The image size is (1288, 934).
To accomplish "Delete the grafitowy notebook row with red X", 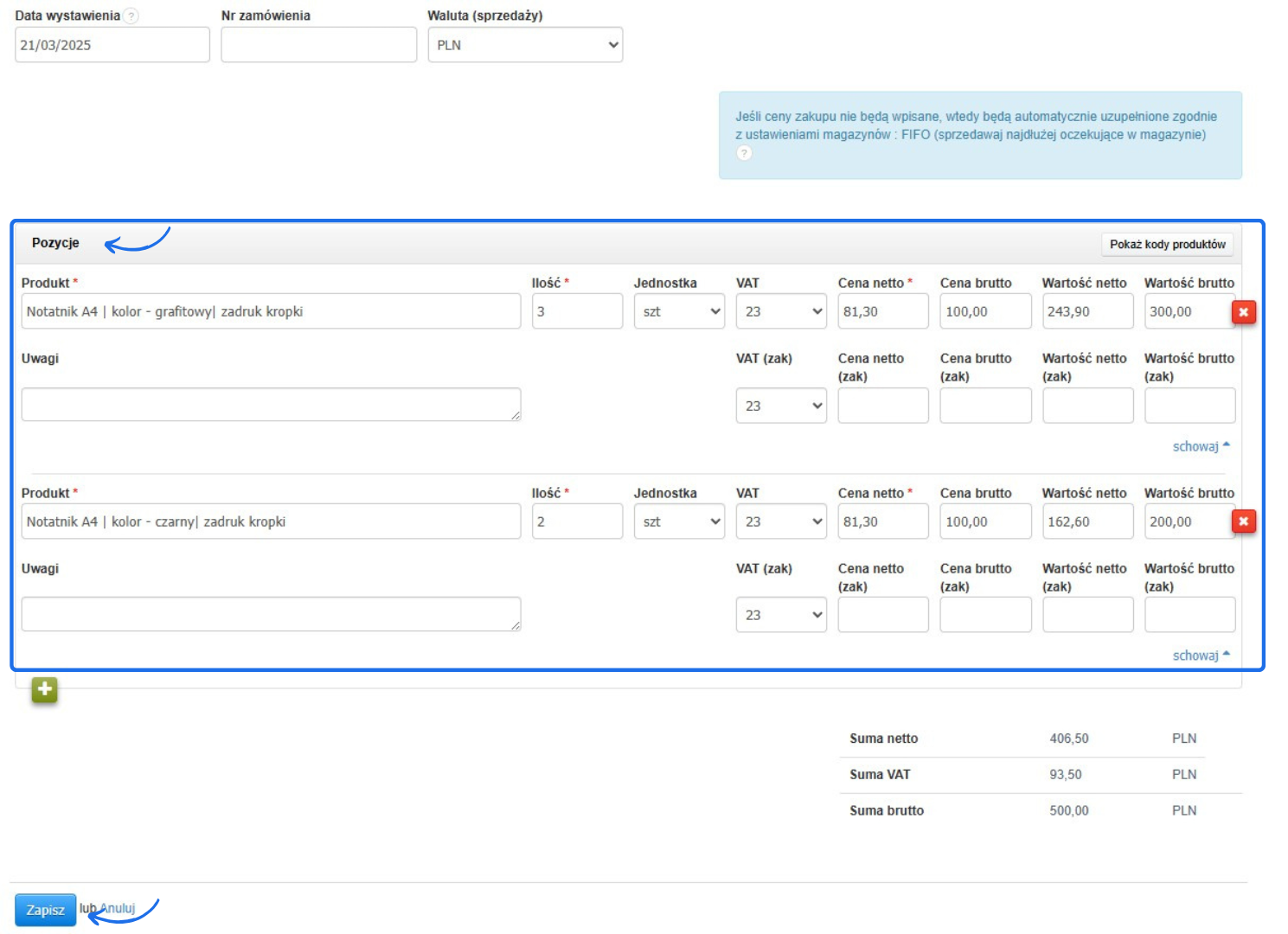I will pos(1243,312).
